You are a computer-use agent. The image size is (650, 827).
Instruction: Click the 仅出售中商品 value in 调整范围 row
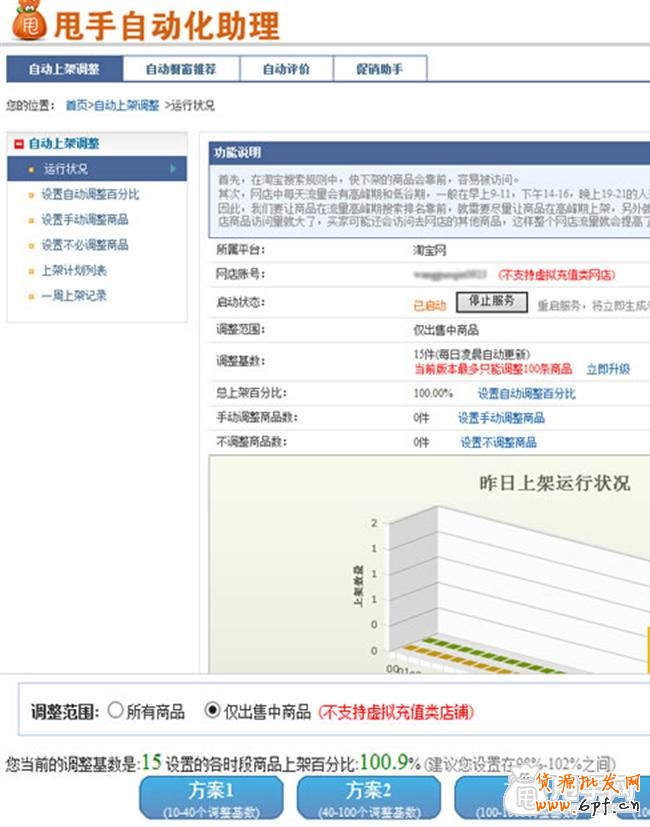click(446, 330)
